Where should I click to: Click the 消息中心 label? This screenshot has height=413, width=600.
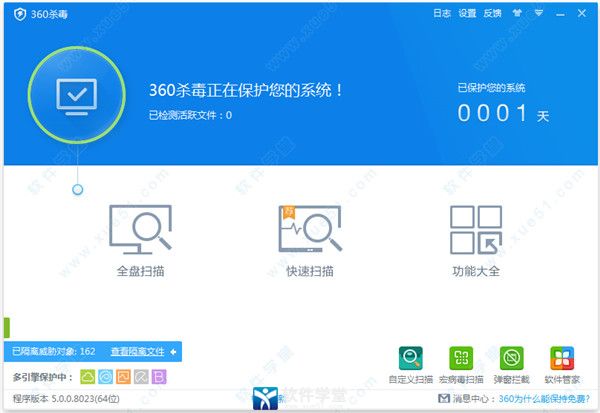click(474, 399)
